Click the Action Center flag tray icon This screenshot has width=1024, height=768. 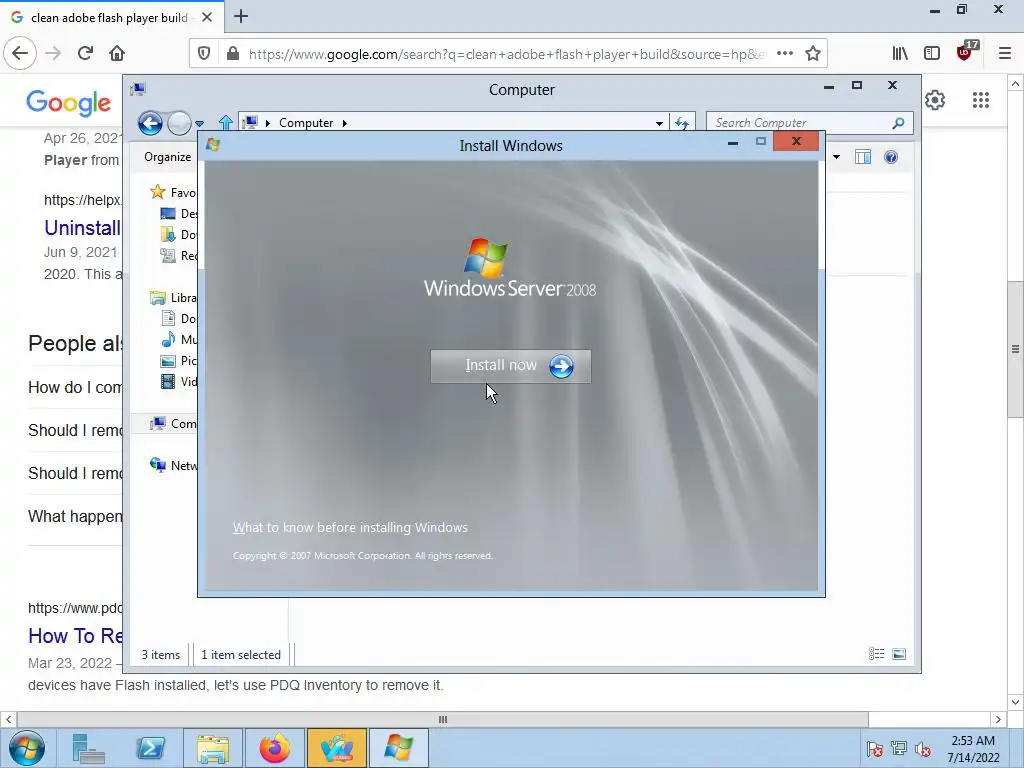874,749
